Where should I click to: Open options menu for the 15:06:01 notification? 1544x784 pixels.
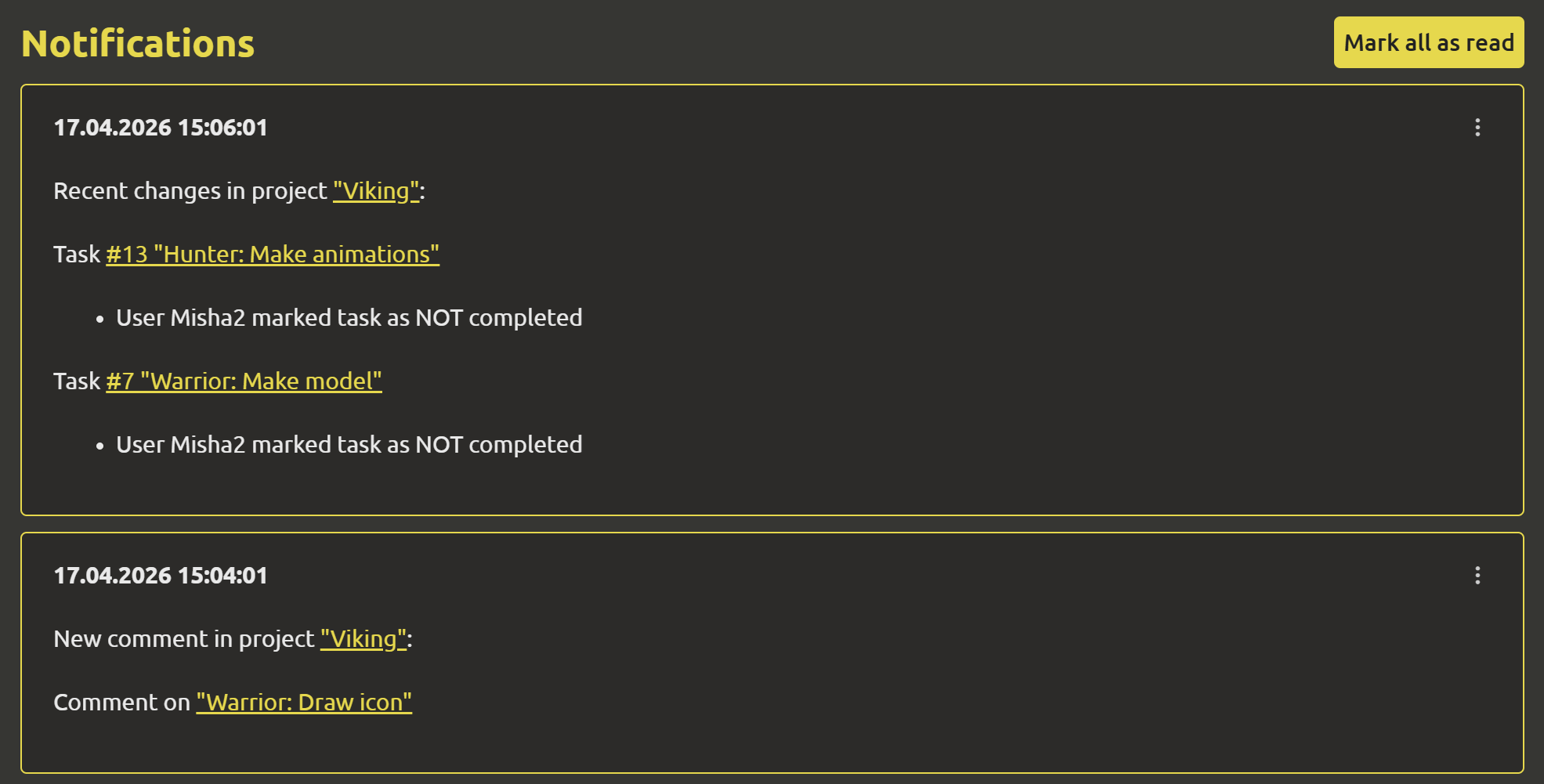coord(1477,128)
